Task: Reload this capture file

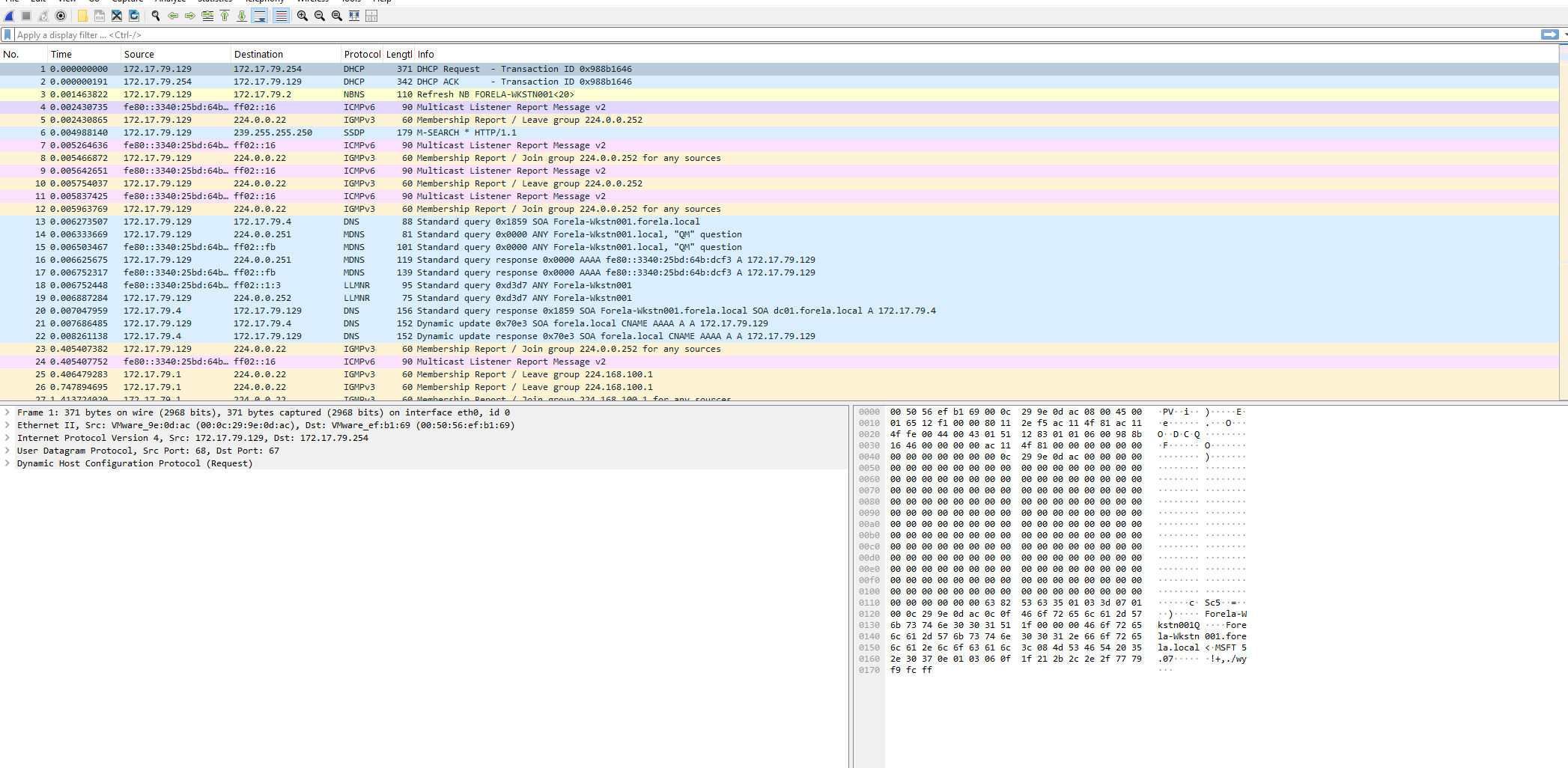Action: click(134, 16)
